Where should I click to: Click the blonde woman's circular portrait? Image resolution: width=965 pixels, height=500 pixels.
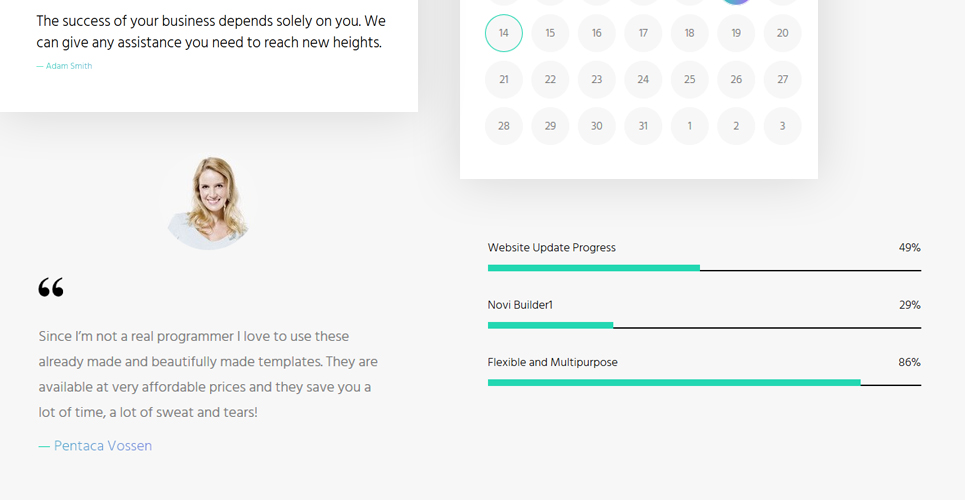pos(208,203)
